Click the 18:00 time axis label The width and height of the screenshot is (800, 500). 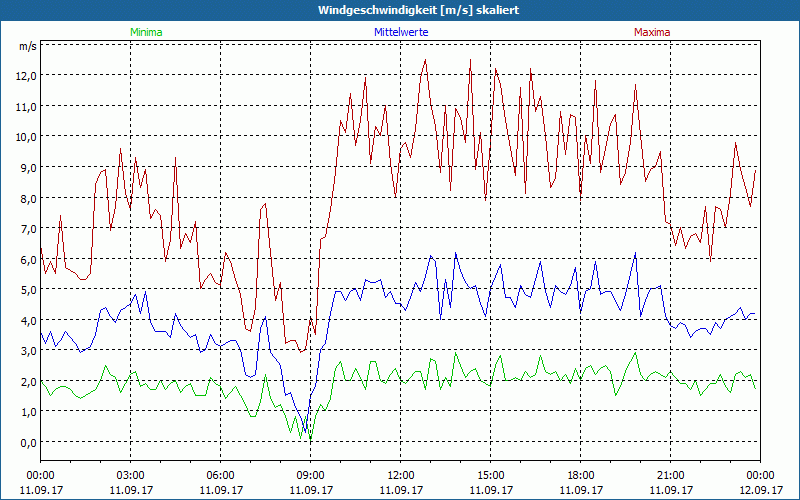point(580,475)
